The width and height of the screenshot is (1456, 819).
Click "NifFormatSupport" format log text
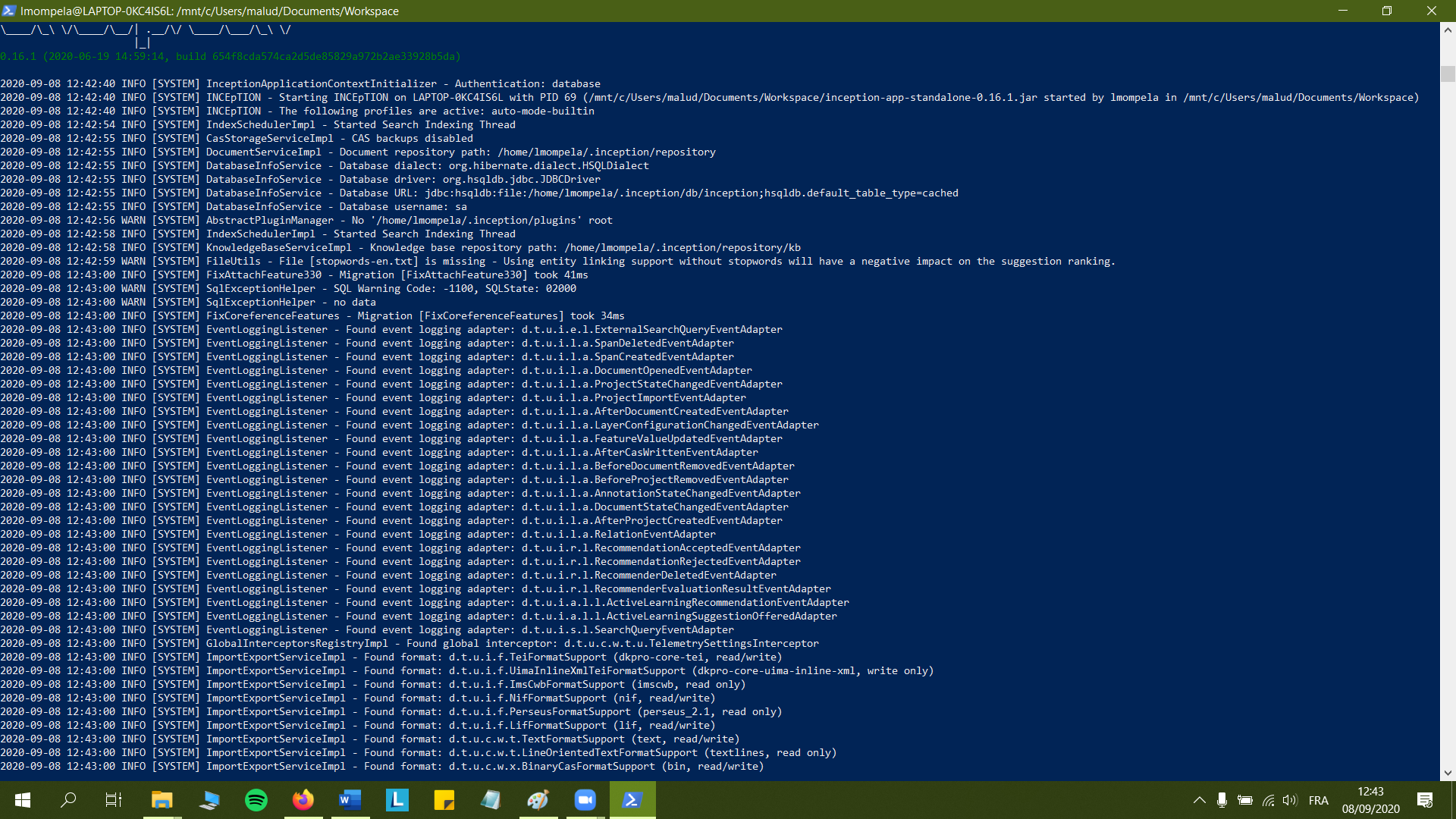pyautogui.click(x=558, y=698)
